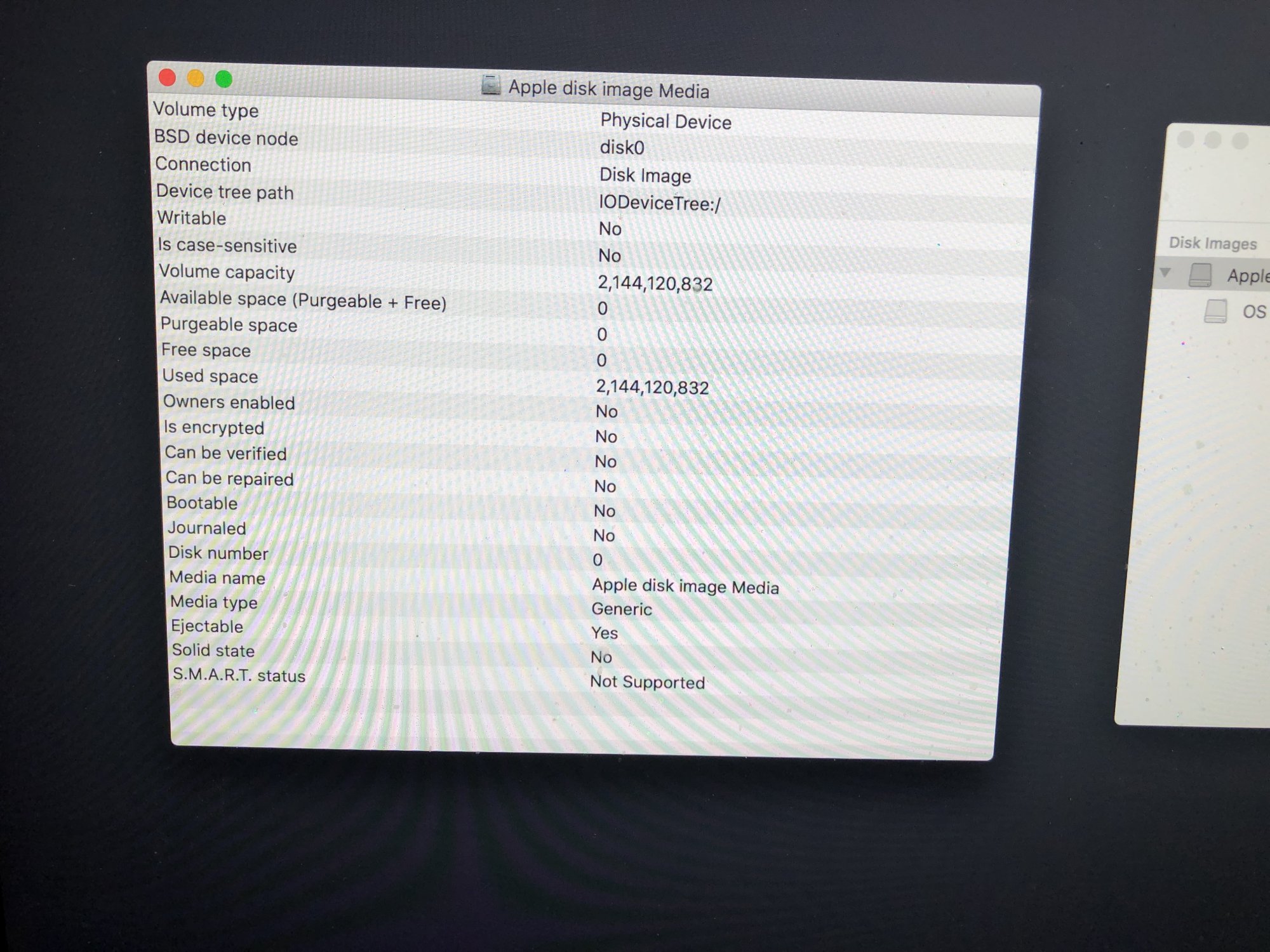The height and width of the screenshot is (952, 1270).
Task: Close the Apple disk image Media window
Action: click(x=168, y=77)
